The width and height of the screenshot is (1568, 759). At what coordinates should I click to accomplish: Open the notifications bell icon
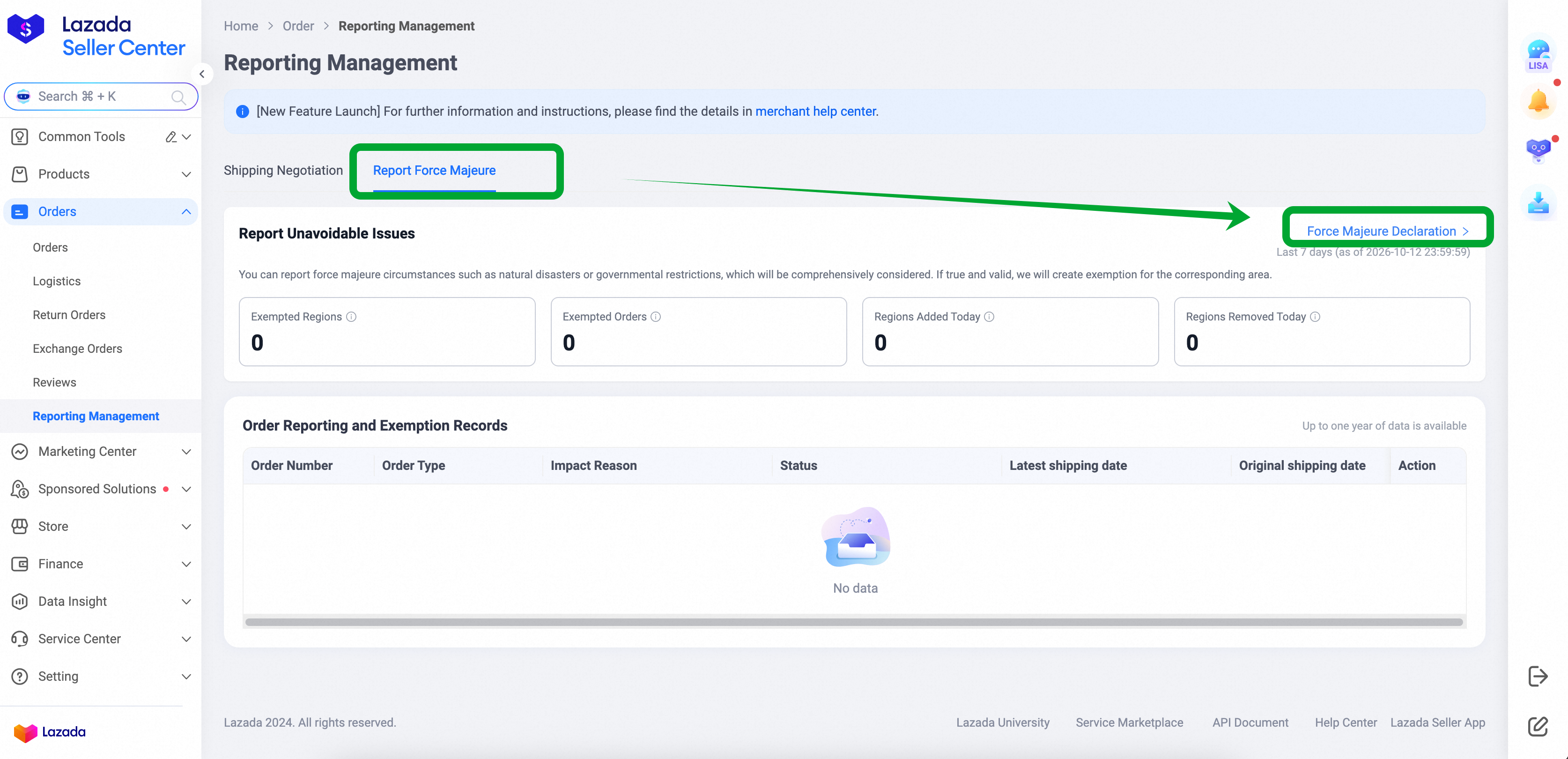click(1538, 101)
